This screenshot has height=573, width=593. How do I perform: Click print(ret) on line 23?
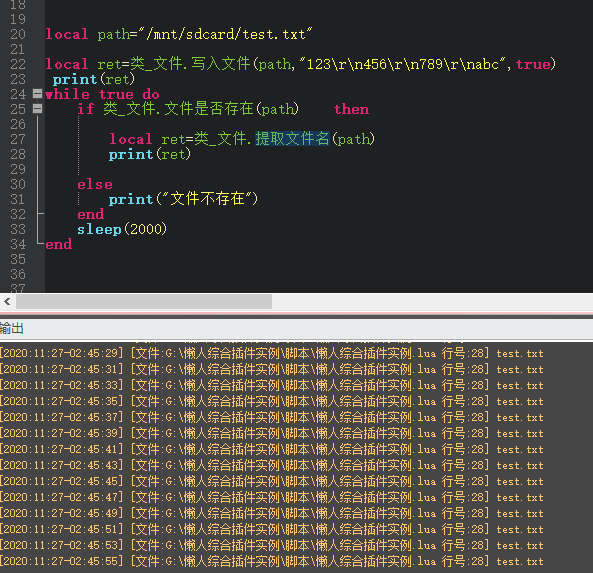click(x=94, y=79)
